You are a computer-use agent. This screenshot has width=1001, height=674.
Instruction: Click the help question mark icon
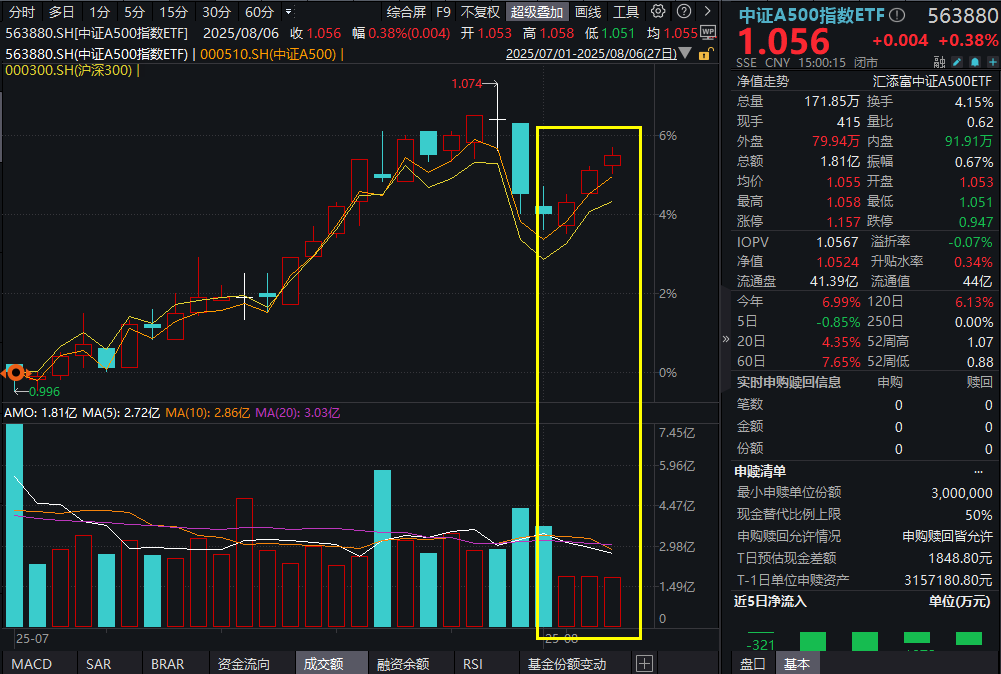[684, 11]
